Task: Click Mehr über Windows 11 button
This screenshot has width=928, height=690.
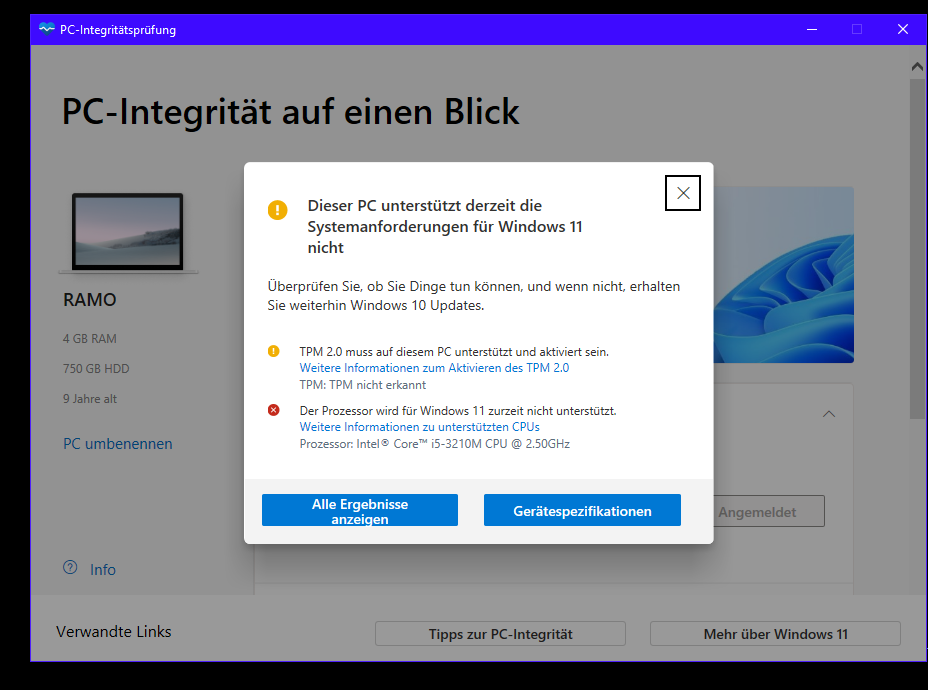Action: tap(775, 634)
